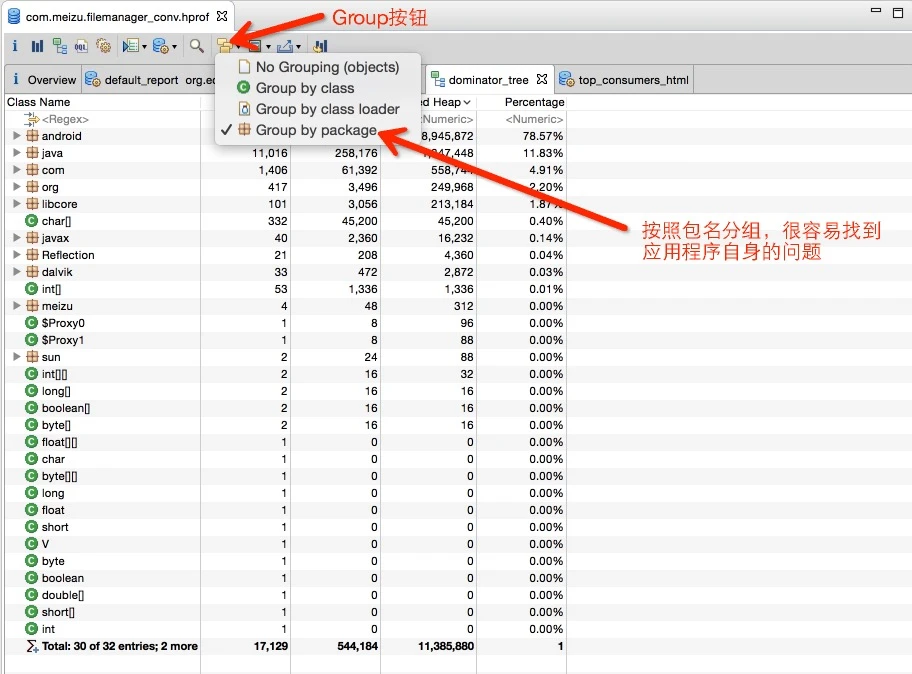Choose Group by class menu entry
The height and width of the screenshot is (674, 912).
tap(304, 88)
